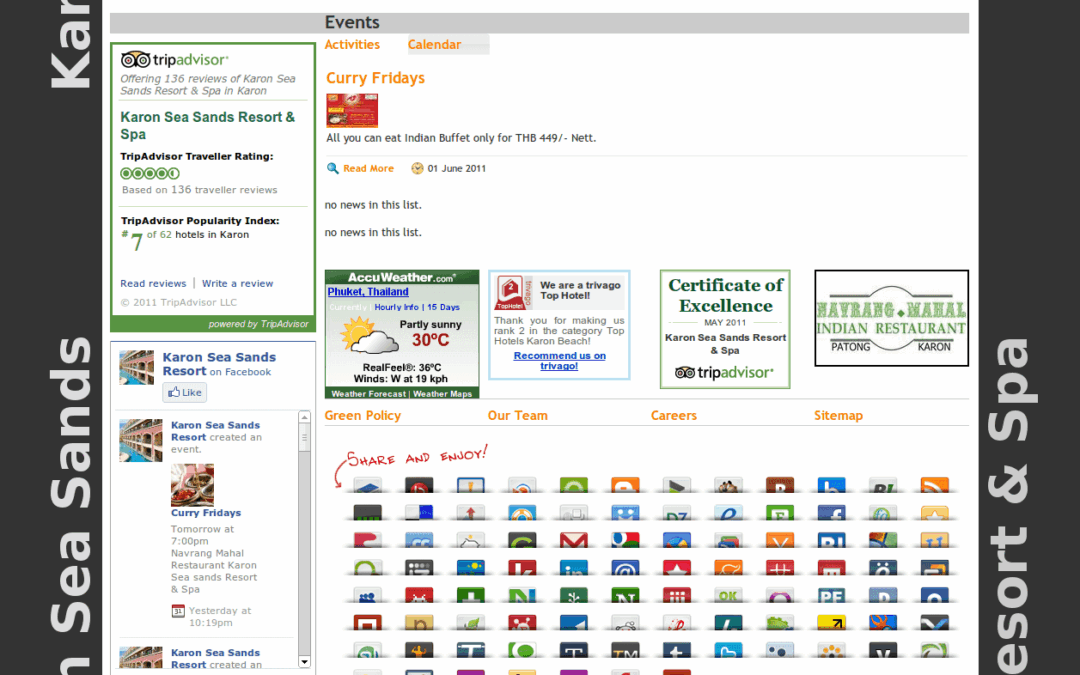The image size is (1080, 675).
Task: Open Weather Maps in AccuWeather footer
Action: coord(442,394)
